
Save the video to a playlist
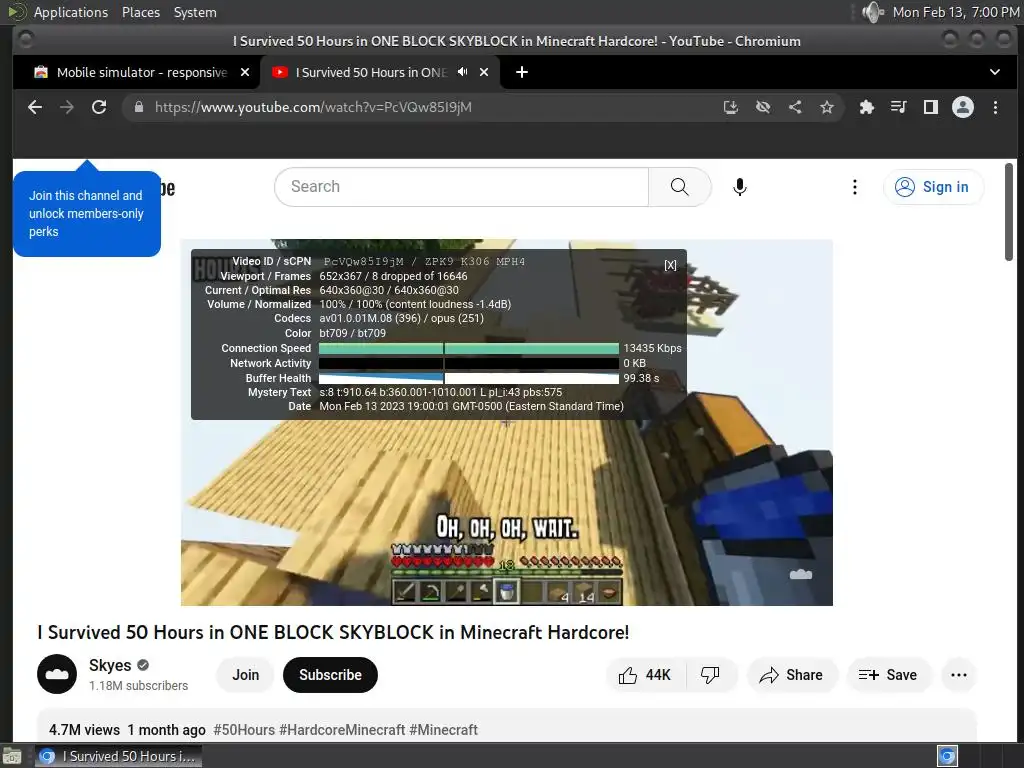[888, 675]
